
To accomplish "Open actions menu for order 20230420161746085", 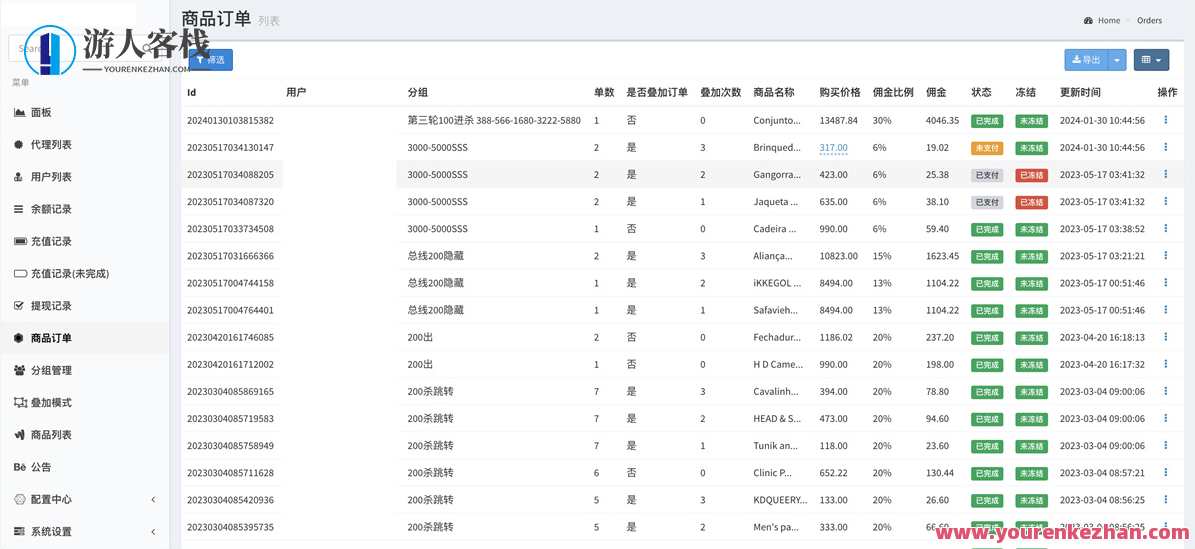I will tap(1165, 337).
